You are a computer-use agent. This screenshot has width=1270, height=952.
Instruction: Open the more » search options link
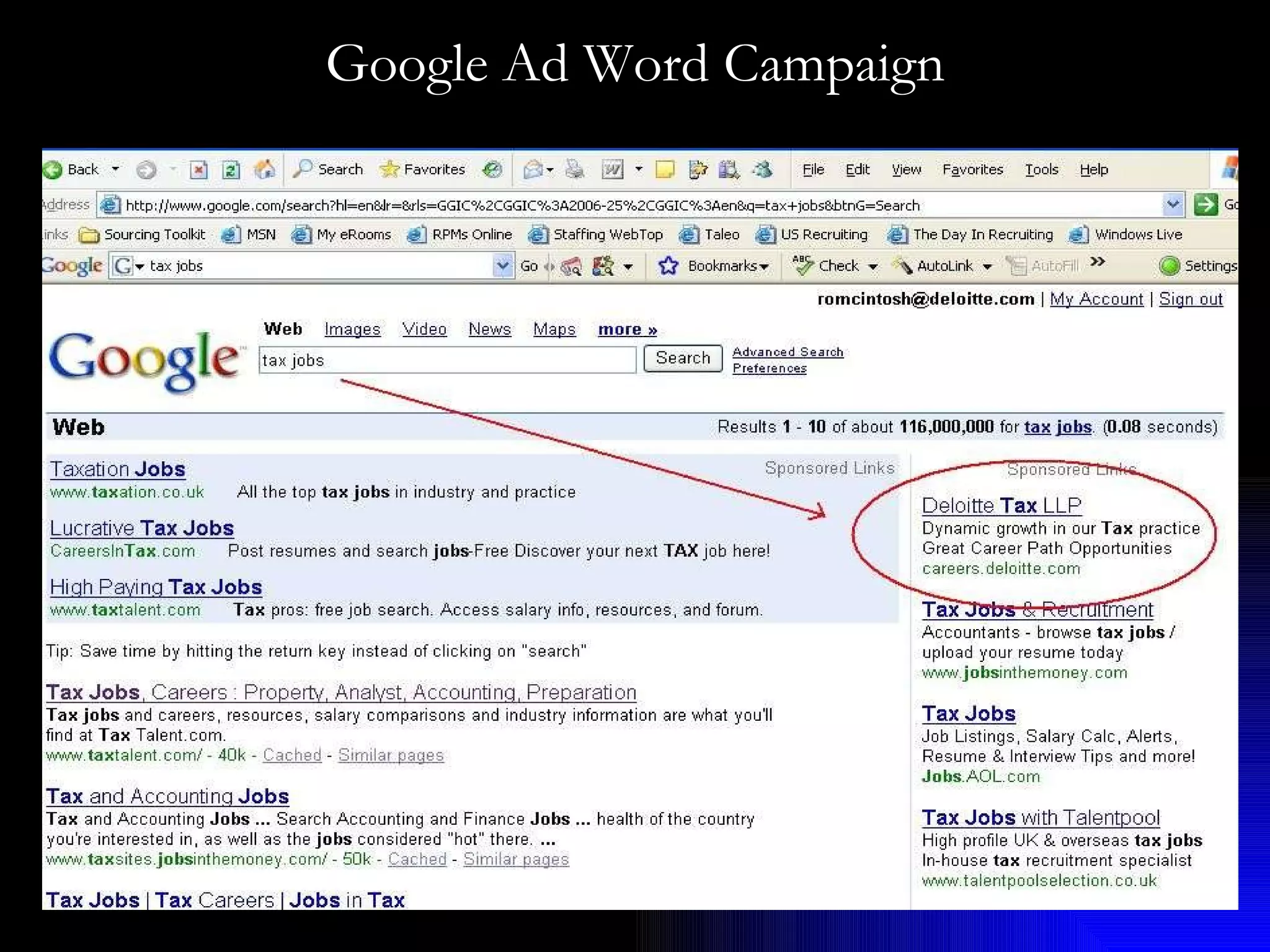click(x=628, y=329)
